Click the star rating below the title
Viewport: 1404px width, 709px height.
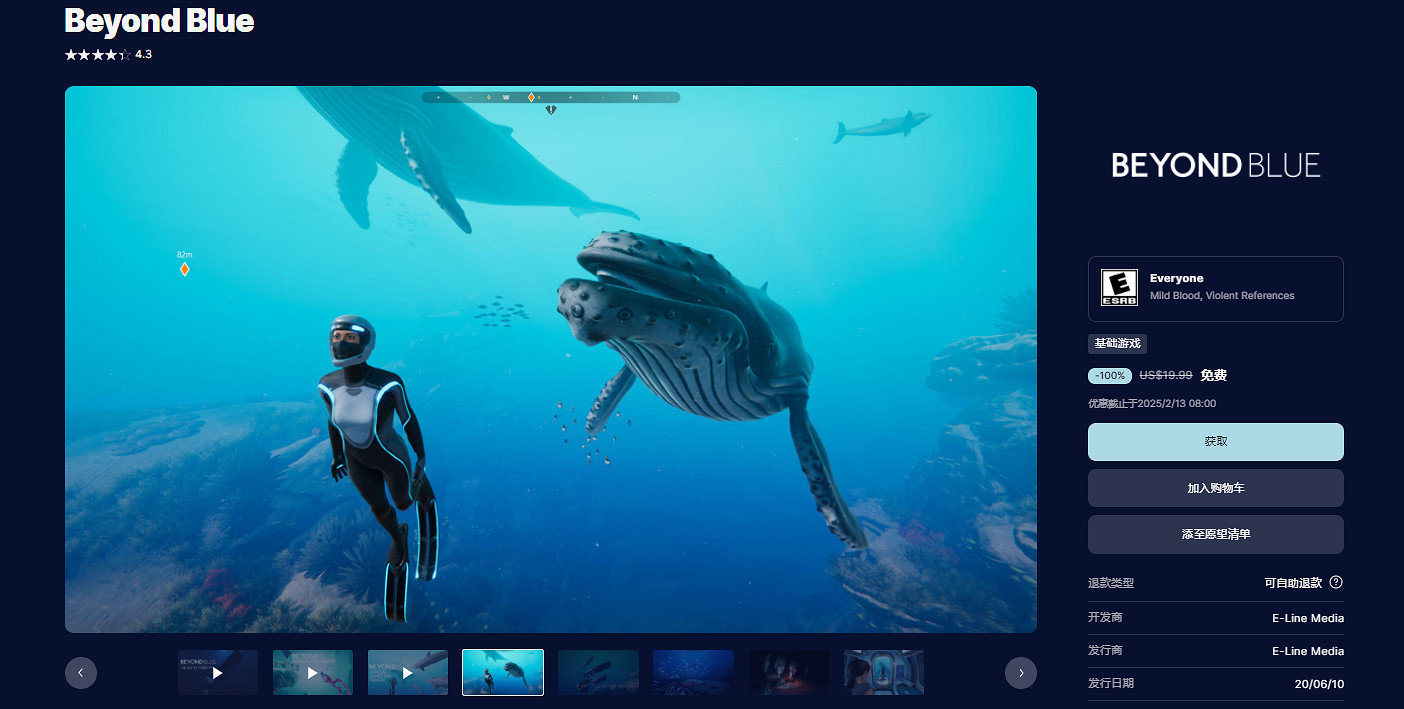click(98, 55)
